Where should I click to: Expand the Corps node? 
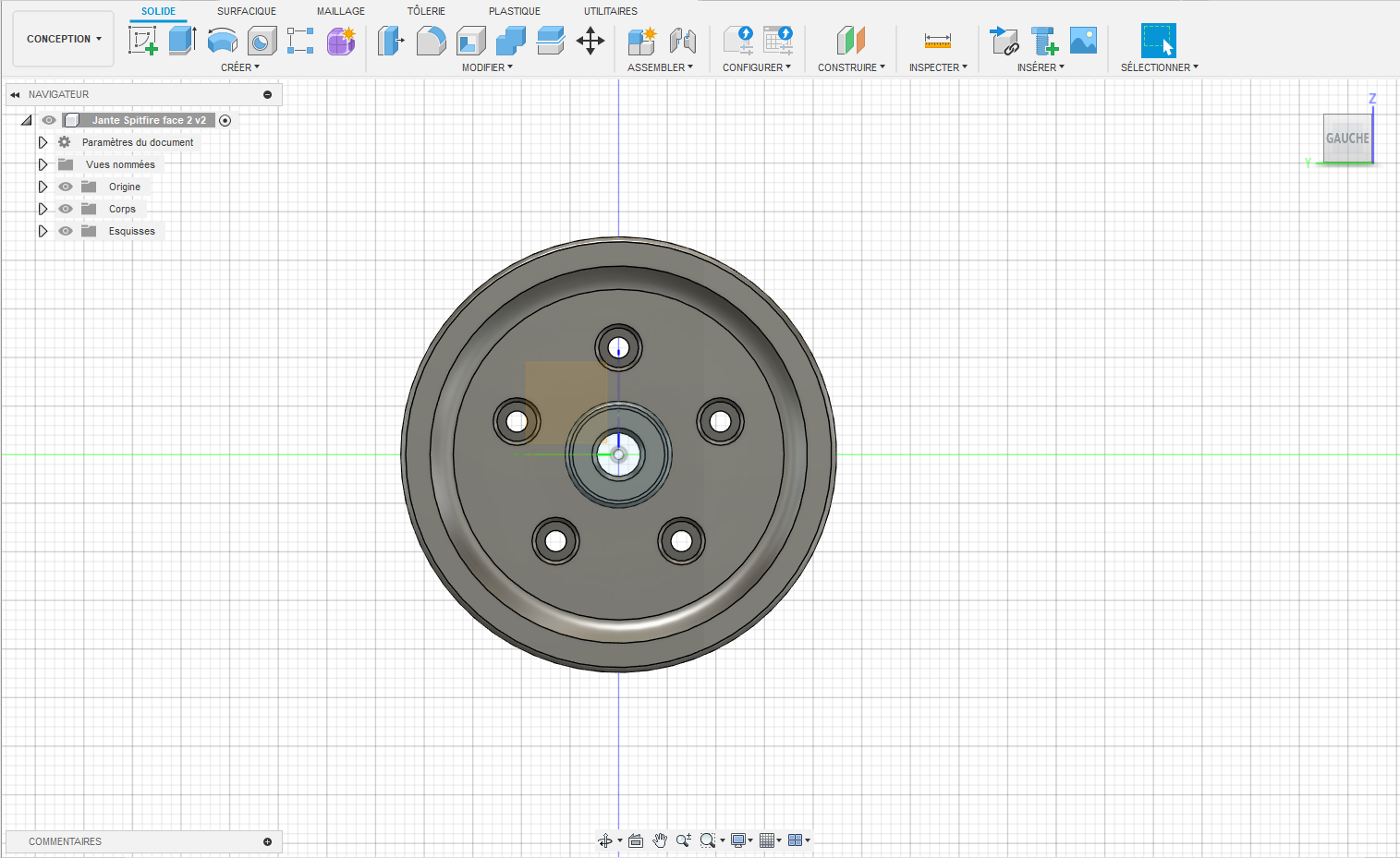(43, 209)
